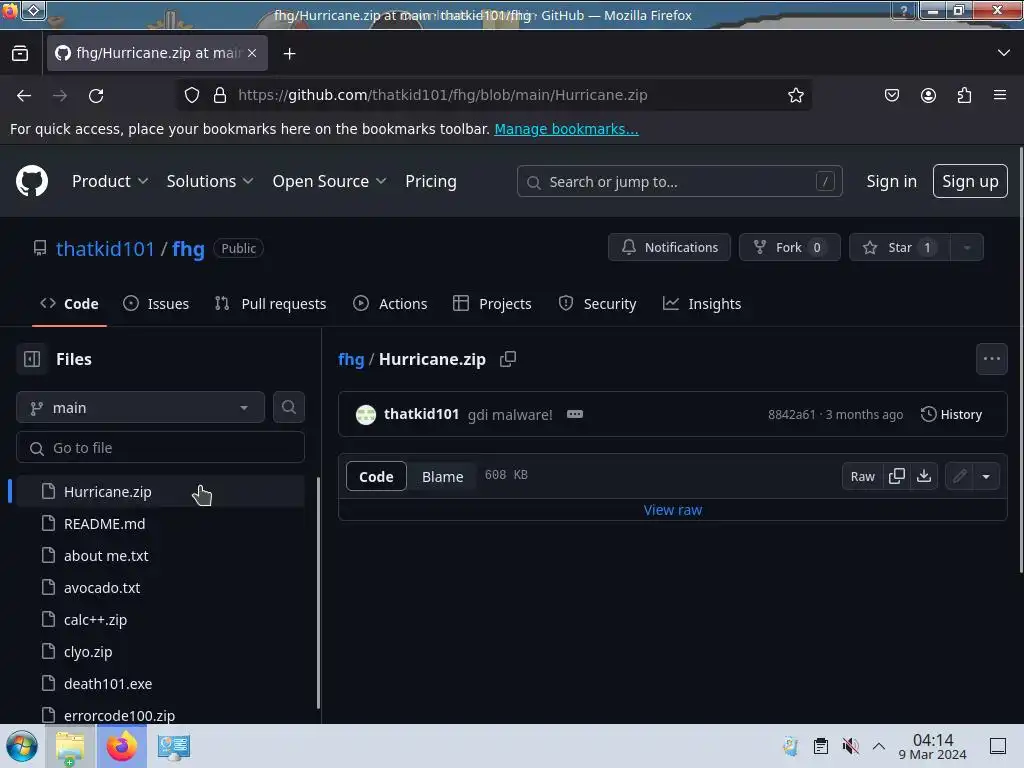
Task: Open the Save to Pocket icon
Action: coord(891,95)
